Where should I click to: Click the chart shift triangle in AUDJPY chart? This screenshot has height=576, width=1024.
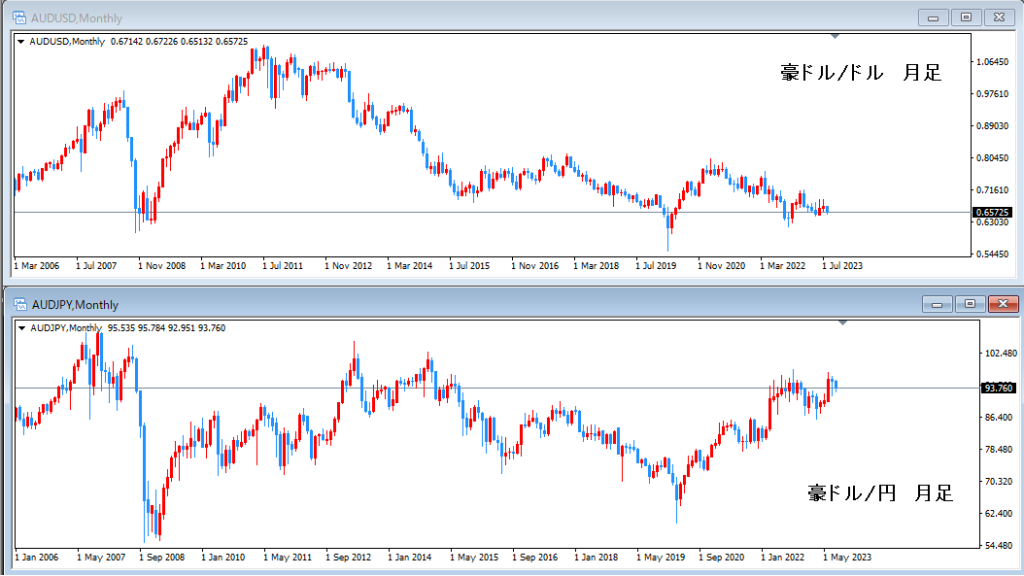point(843,323)
